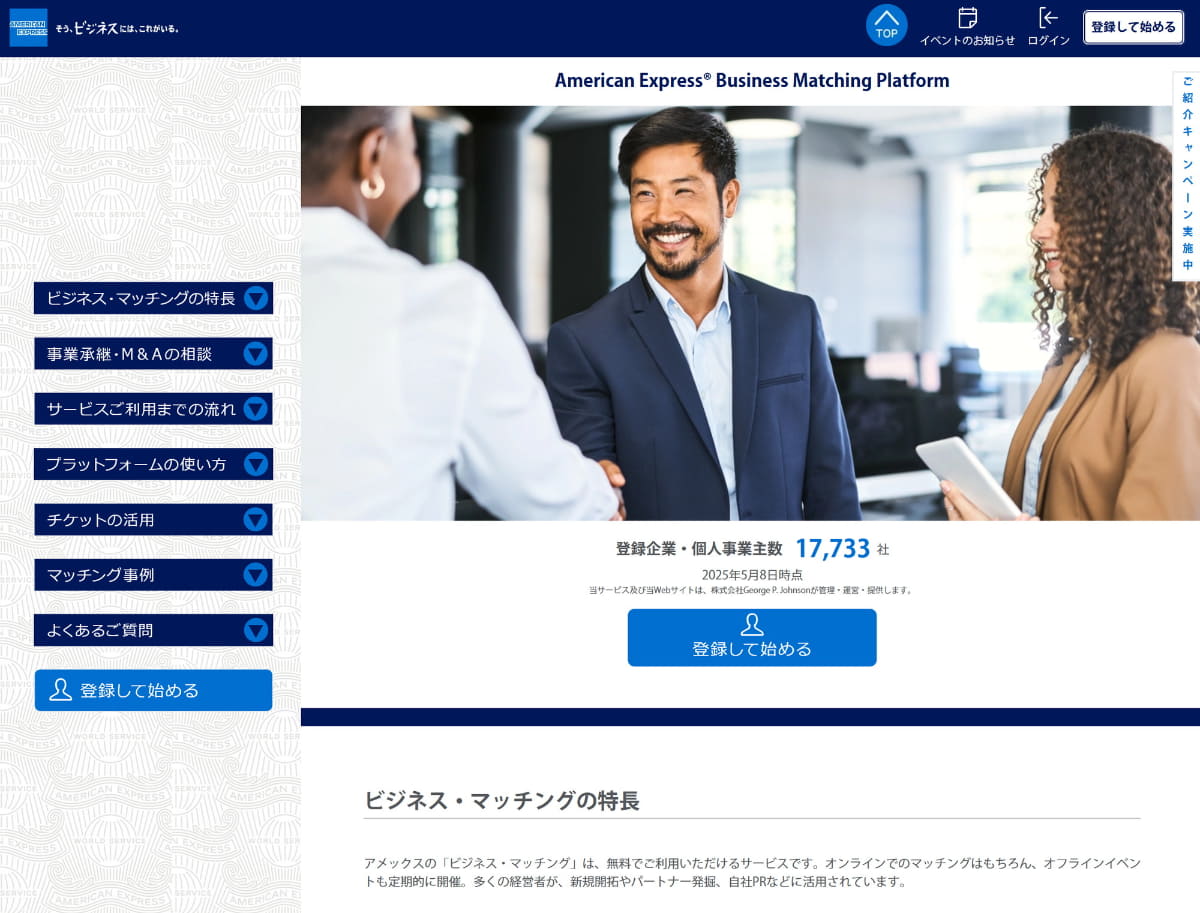1200x913 pixels.
Task: Click the top-right 登録して始める button
Action: [x=1134, y=27]
